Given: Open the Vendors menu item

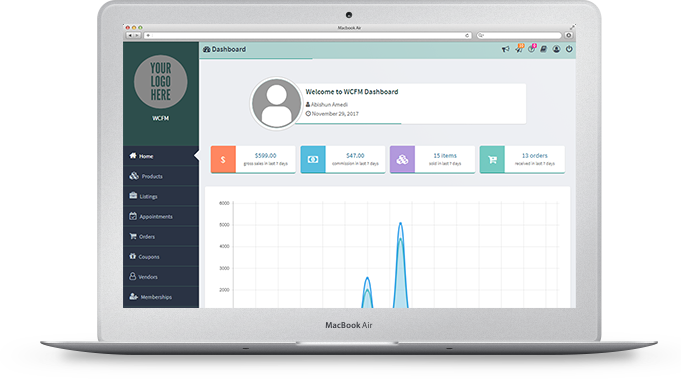Looking at the screenshot, I should pyautogui.click(x=161, y=277).
